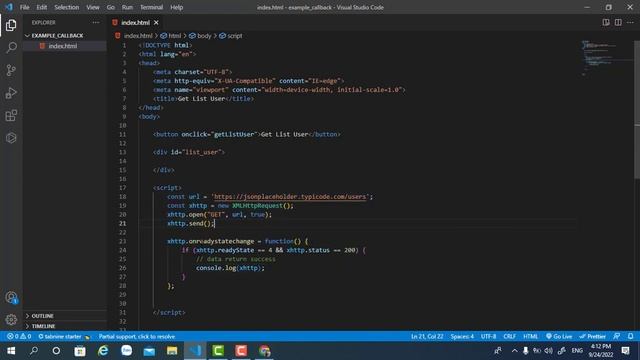
Task: Open the Explorer view in activity bar
Action: click(x=11, y=25)
